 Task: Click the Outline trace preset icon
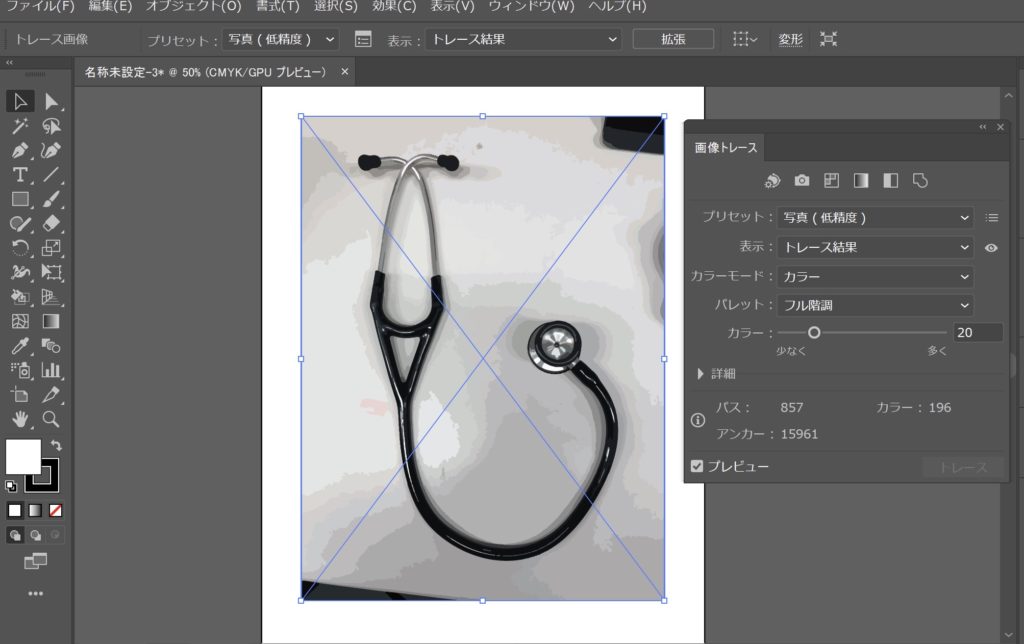pos(920,181)
